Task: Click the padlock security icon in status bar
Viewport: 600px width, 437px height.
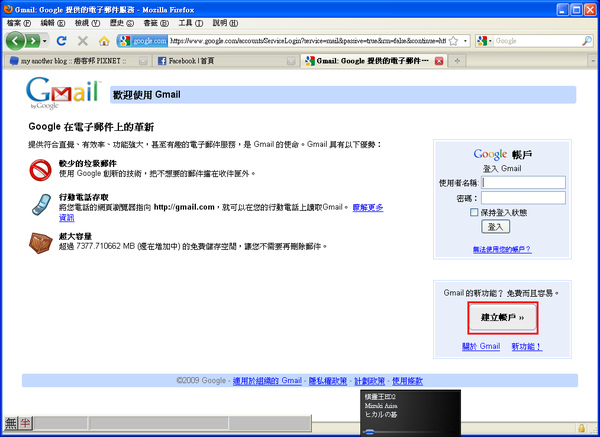Action: pos(581,427)
